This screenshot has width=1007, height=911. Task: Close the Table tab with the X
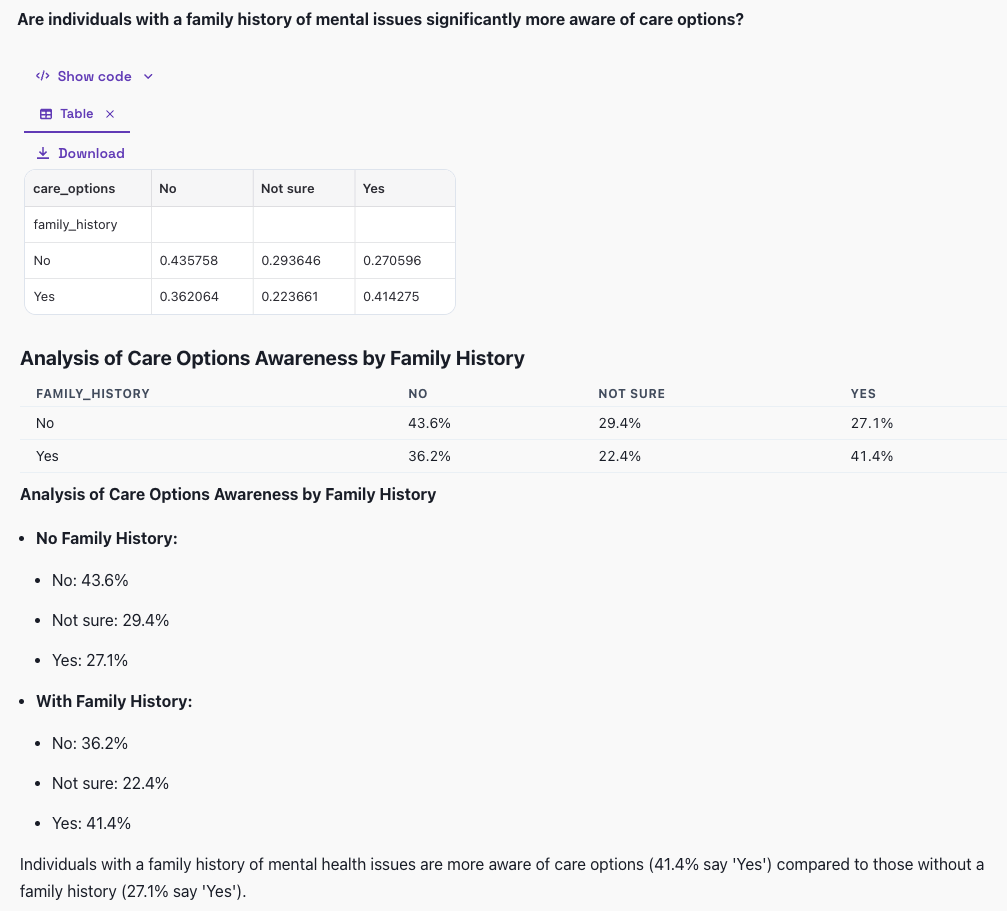tap(110, 114)
